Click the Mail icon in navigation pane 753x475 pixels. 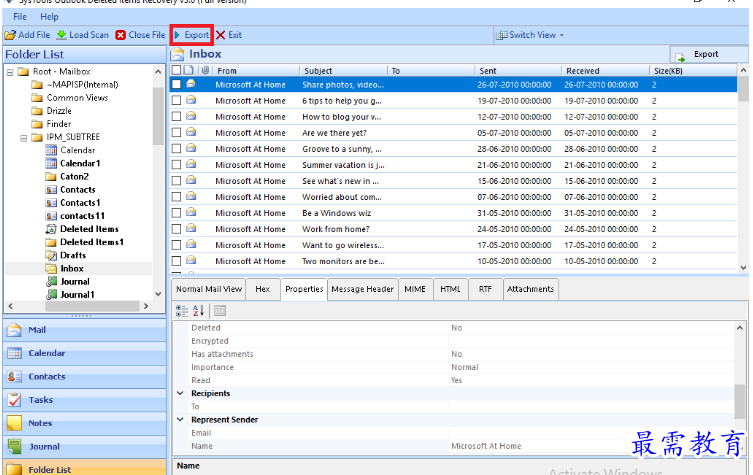[14, 330]
